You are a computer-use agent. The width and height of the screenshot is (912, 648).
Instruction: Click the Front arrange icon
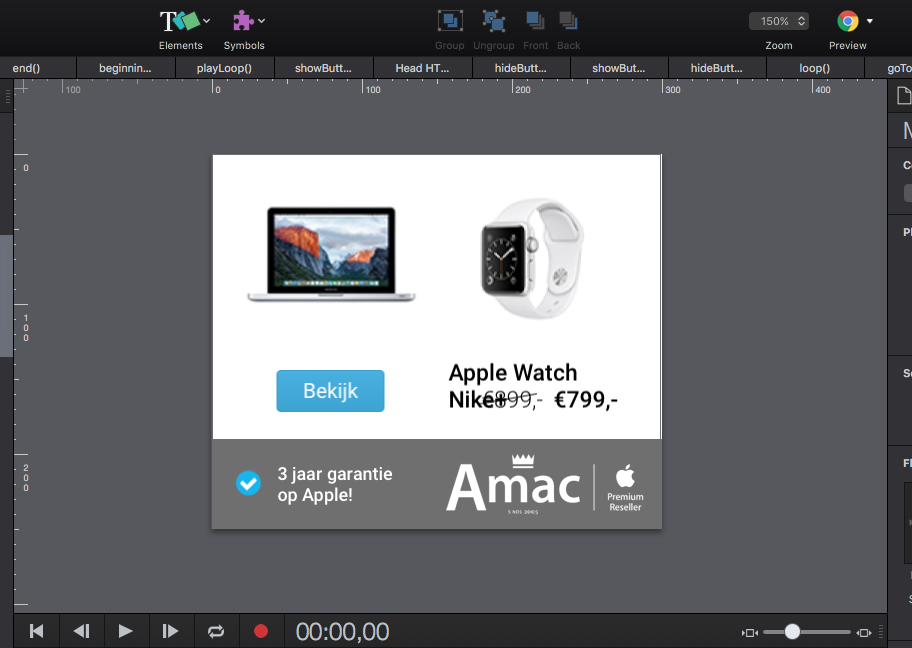click(535, 22)
